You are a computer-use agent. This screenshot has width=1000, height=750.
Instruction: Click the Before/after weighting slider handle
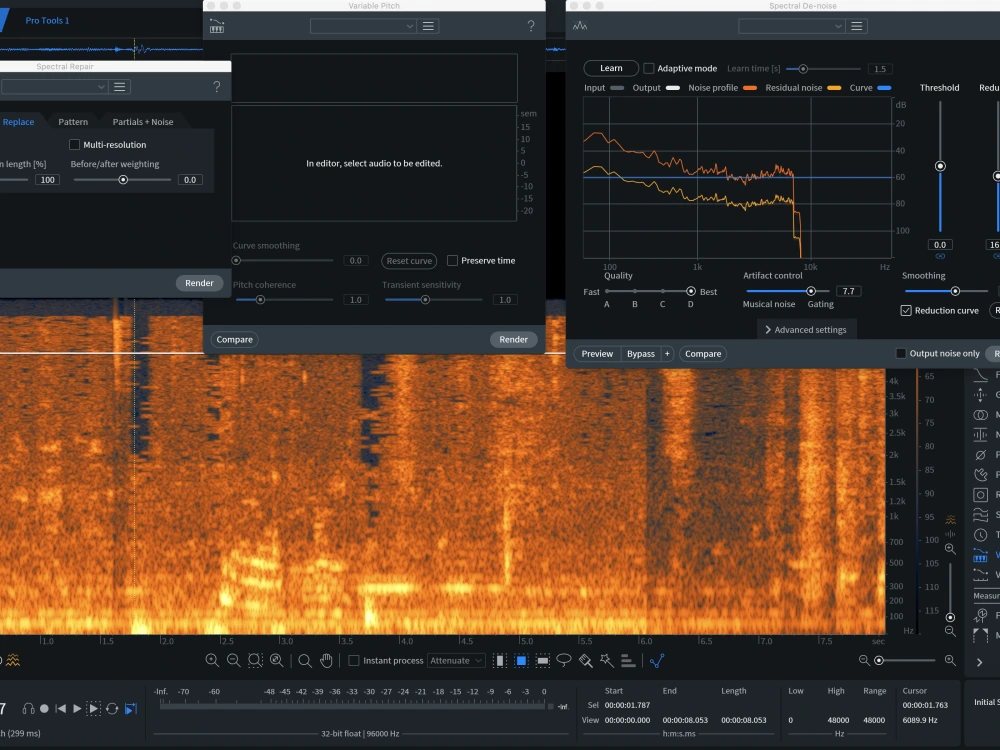(x=123, y=180)
